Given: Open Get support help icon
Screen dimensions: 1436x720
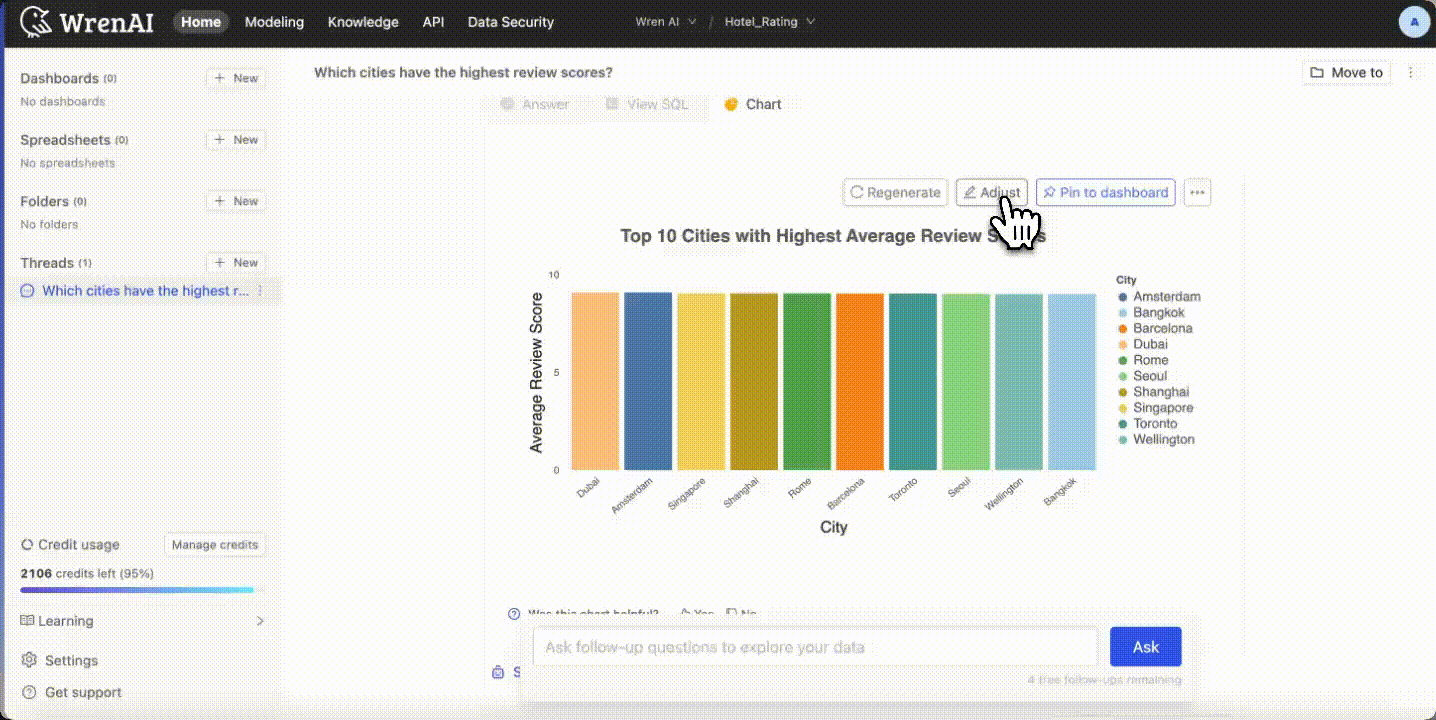Looking at the screenshot, I should [x=29, y=692].
